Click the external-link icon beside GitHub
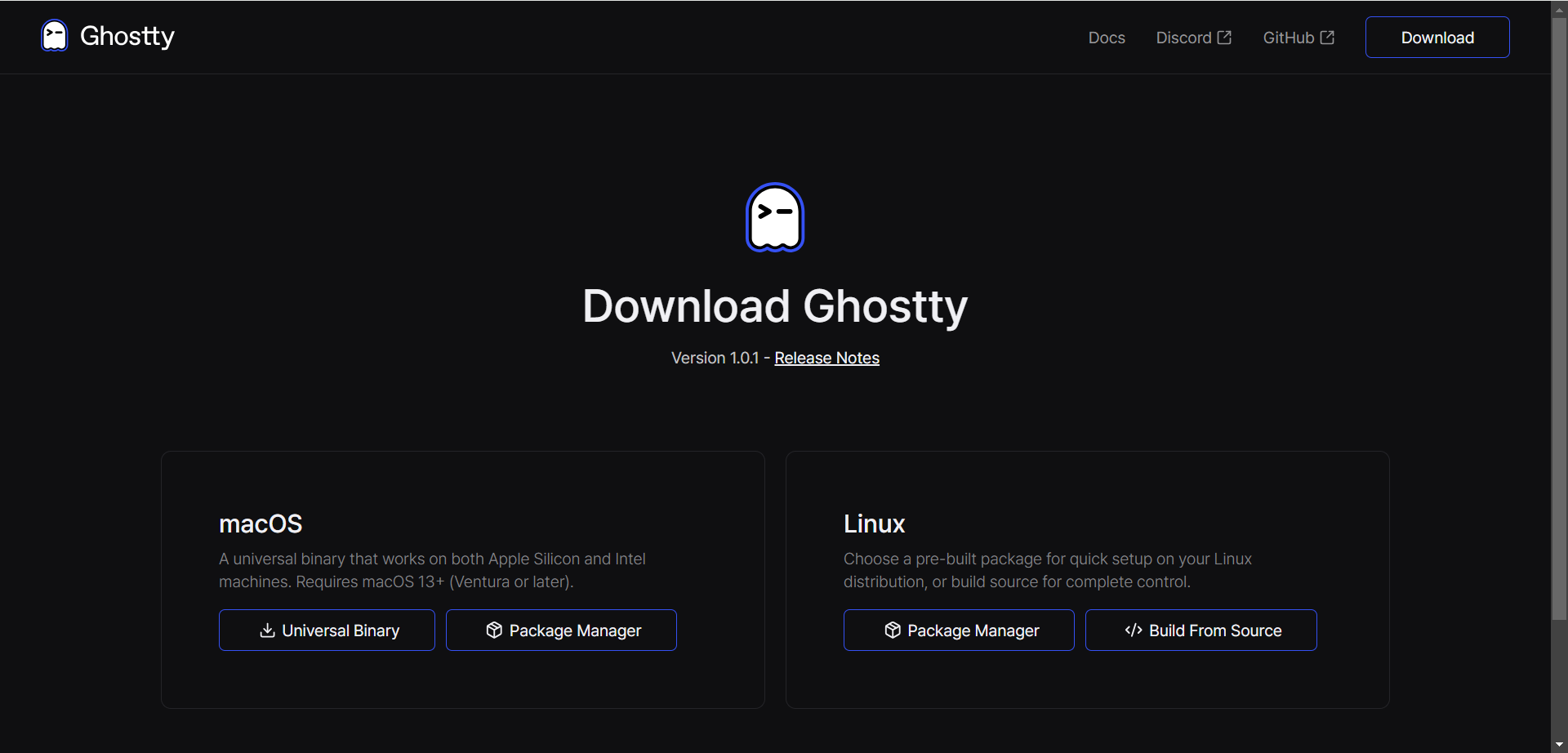The image size is (1568, 753). click(1327, 38)
